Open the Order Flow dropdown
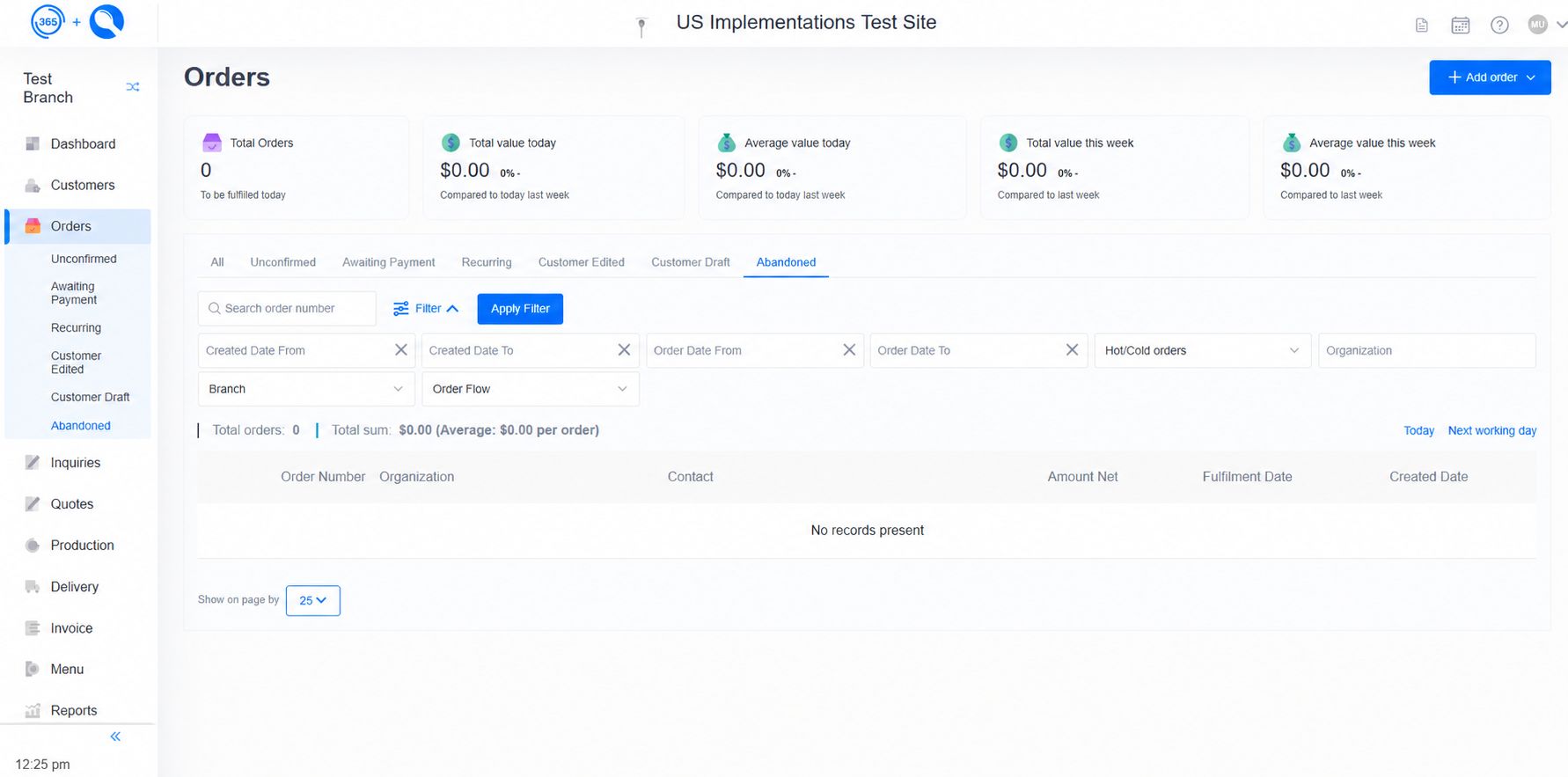 [x=530, y=389]
